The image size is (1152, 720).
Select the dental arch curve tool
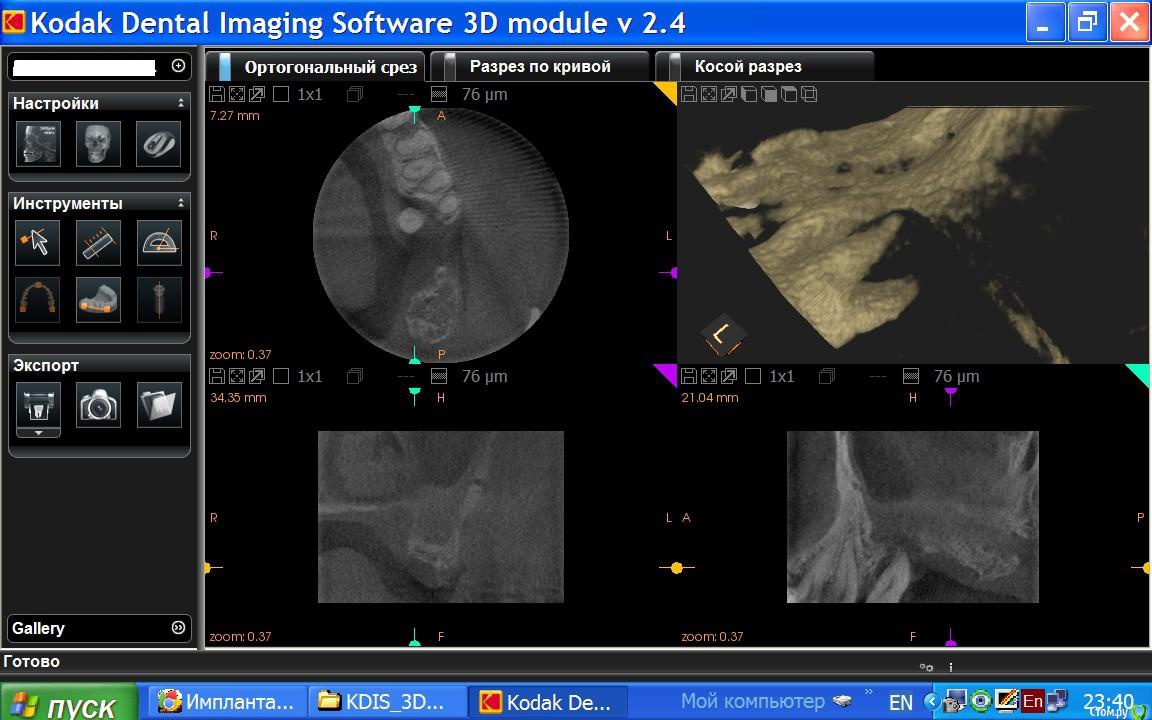tap(38, 300)
